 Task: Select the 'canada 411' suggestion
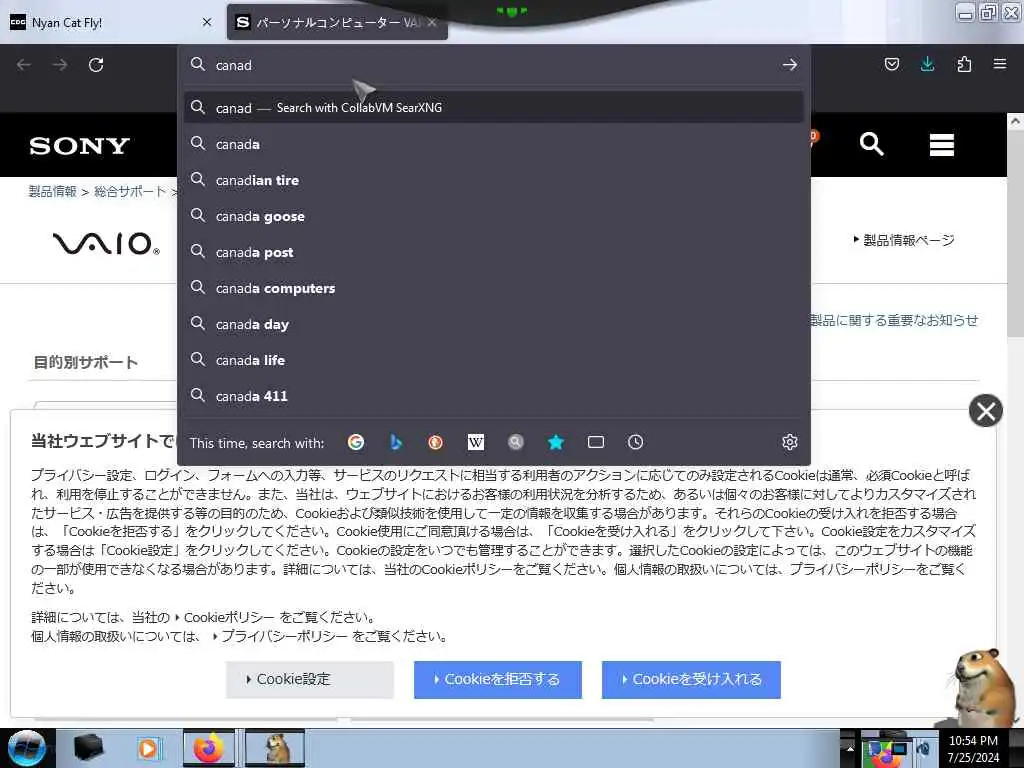[x=494, y=396]
